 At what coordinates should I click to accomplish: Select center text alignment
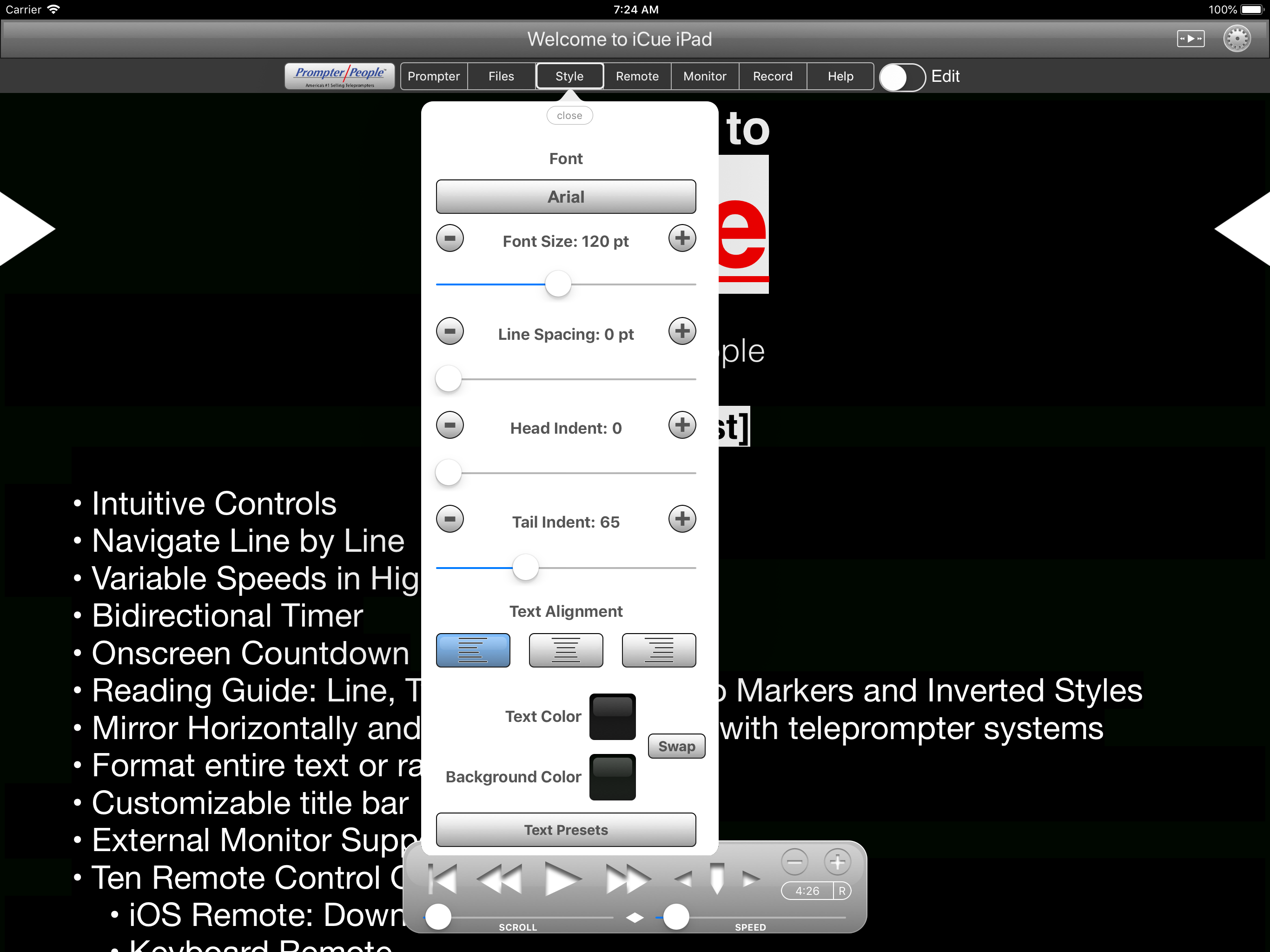pyautogui.click(x=566, y=651)
